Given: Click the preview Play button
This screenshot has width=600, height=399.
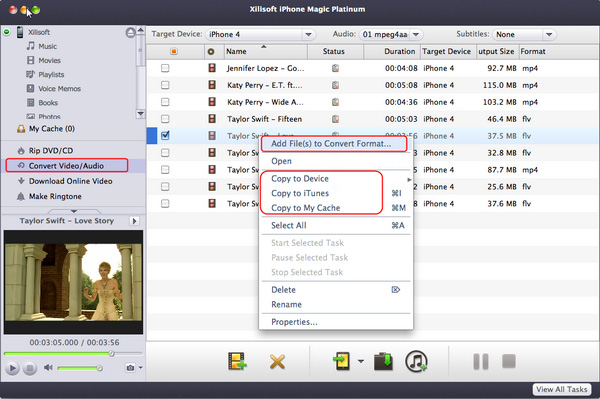Looking at the screenshot, I should pos(12,368).
